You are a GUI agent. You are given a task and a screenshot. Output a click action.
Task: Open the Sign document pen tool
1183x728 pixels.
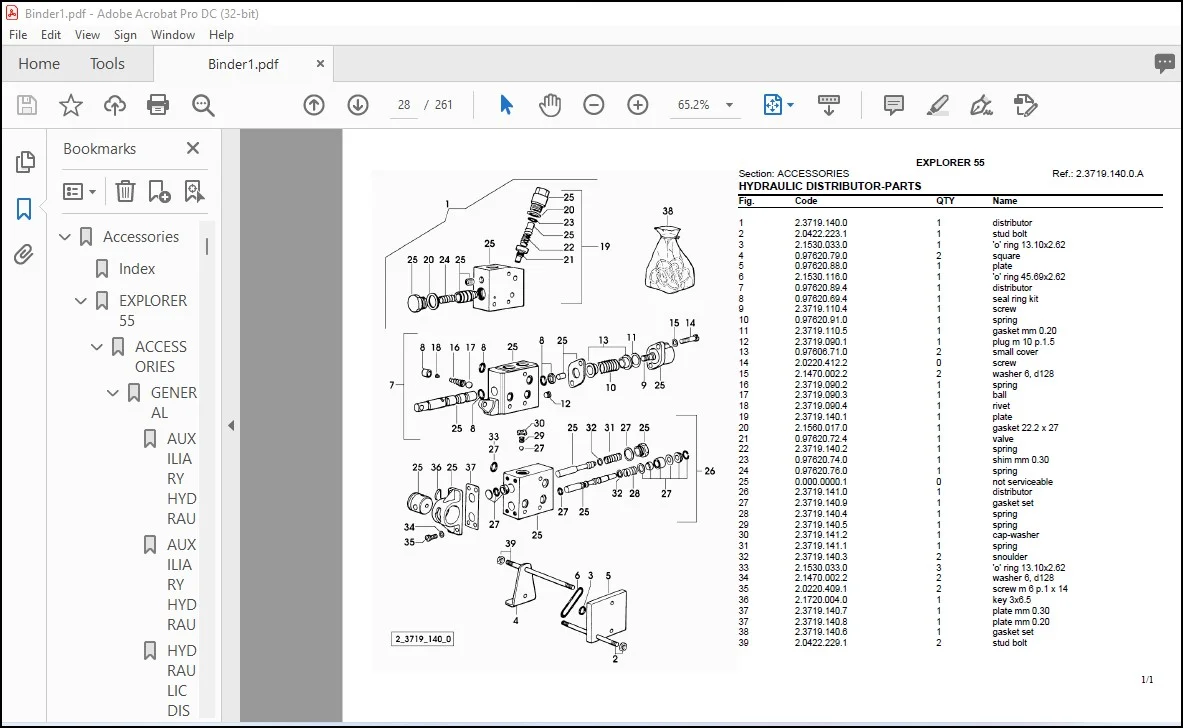(981, 105)
